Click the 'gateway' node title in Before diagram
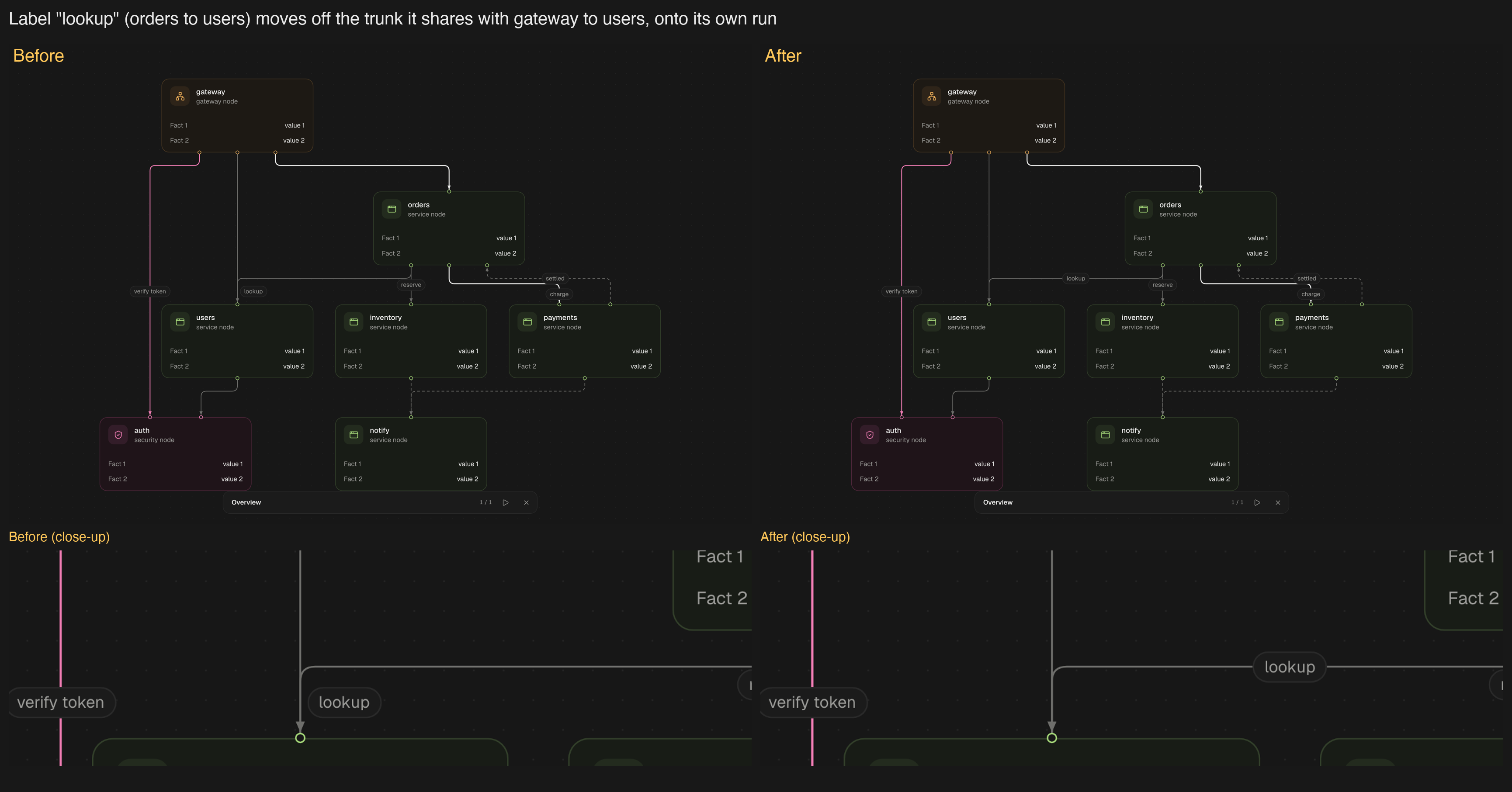 click(211, 92)
